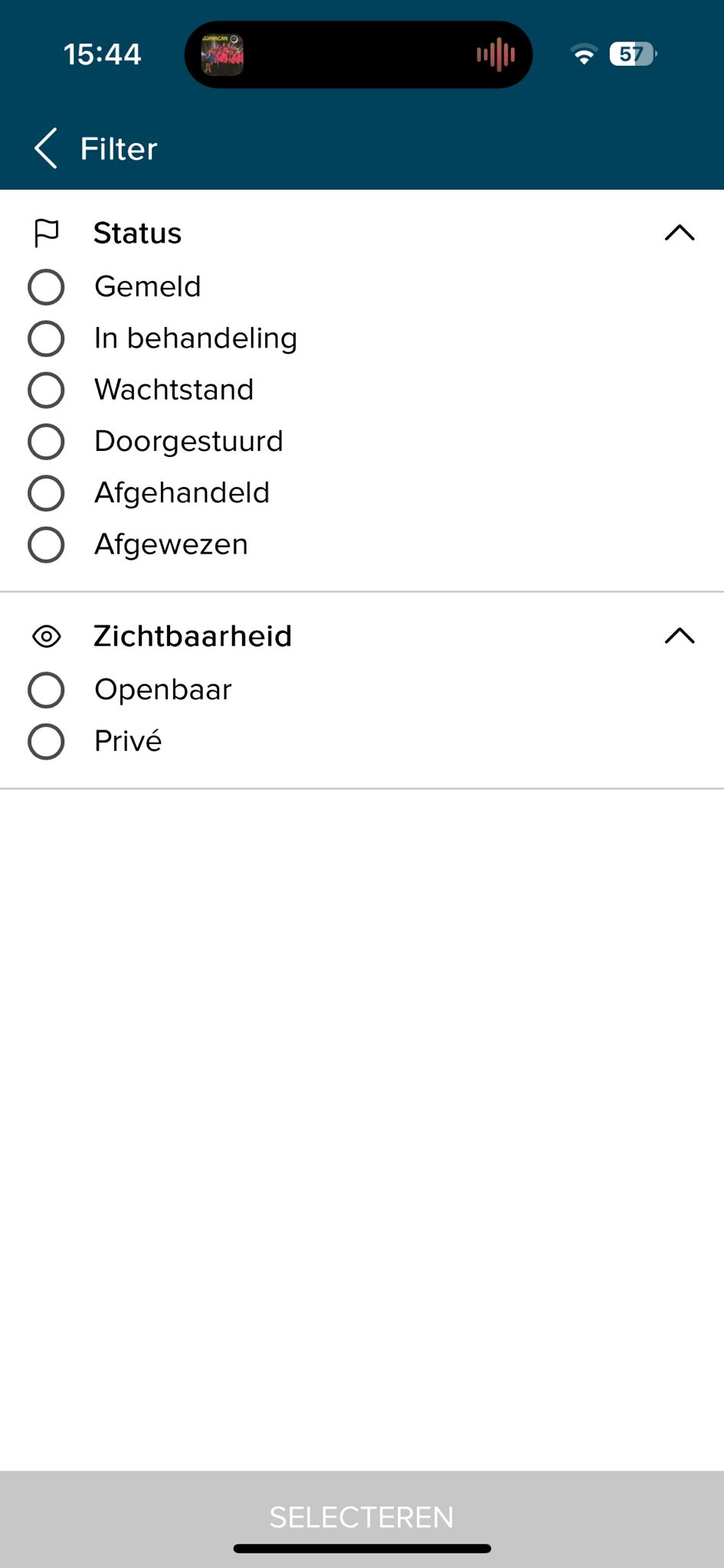This screenshot has height=1568, width=724.
Task: Tap the Zichtbaarheid eye icon
Action: [47, 636]
